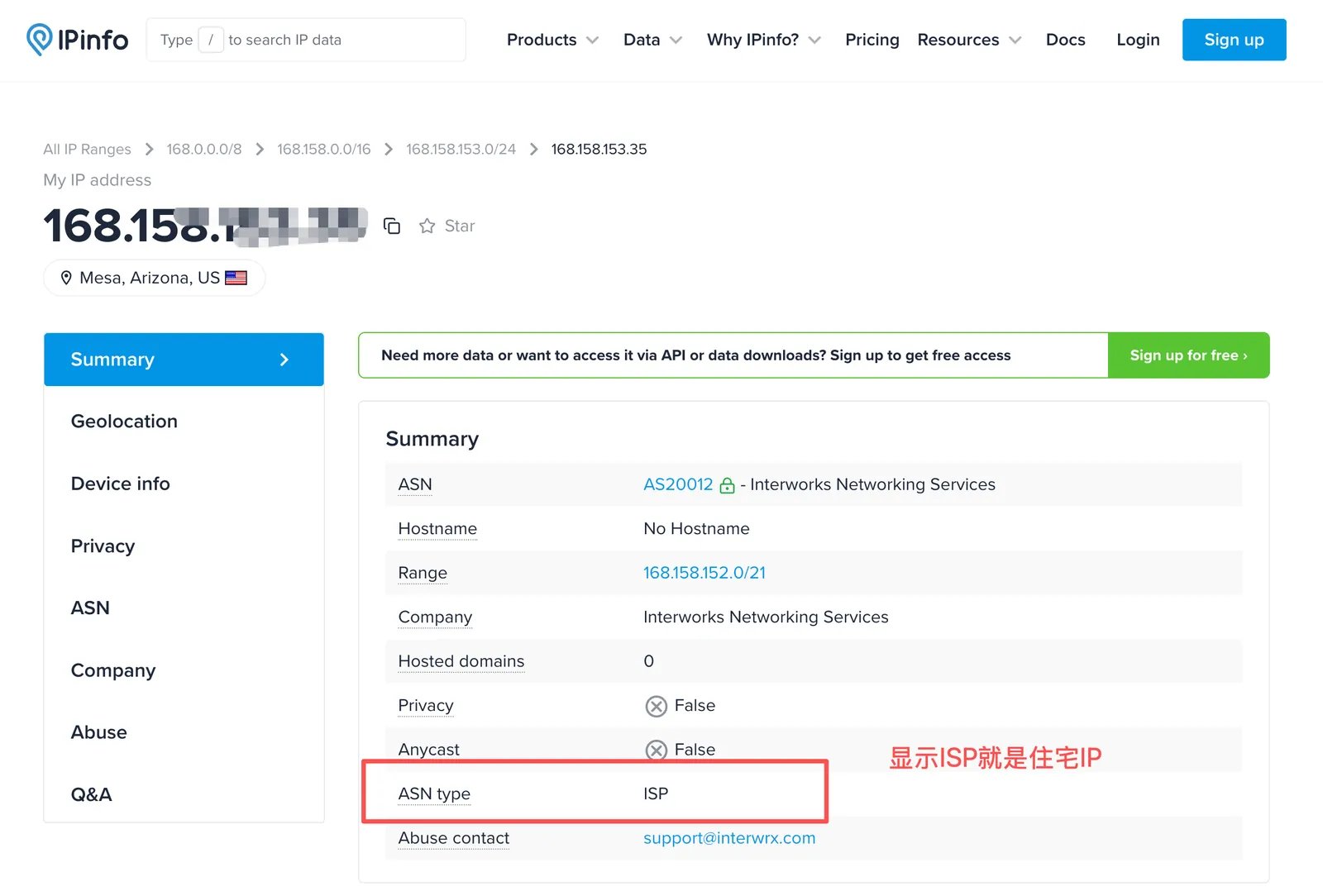Click the Privacy label in the summary table

point(426,706)
